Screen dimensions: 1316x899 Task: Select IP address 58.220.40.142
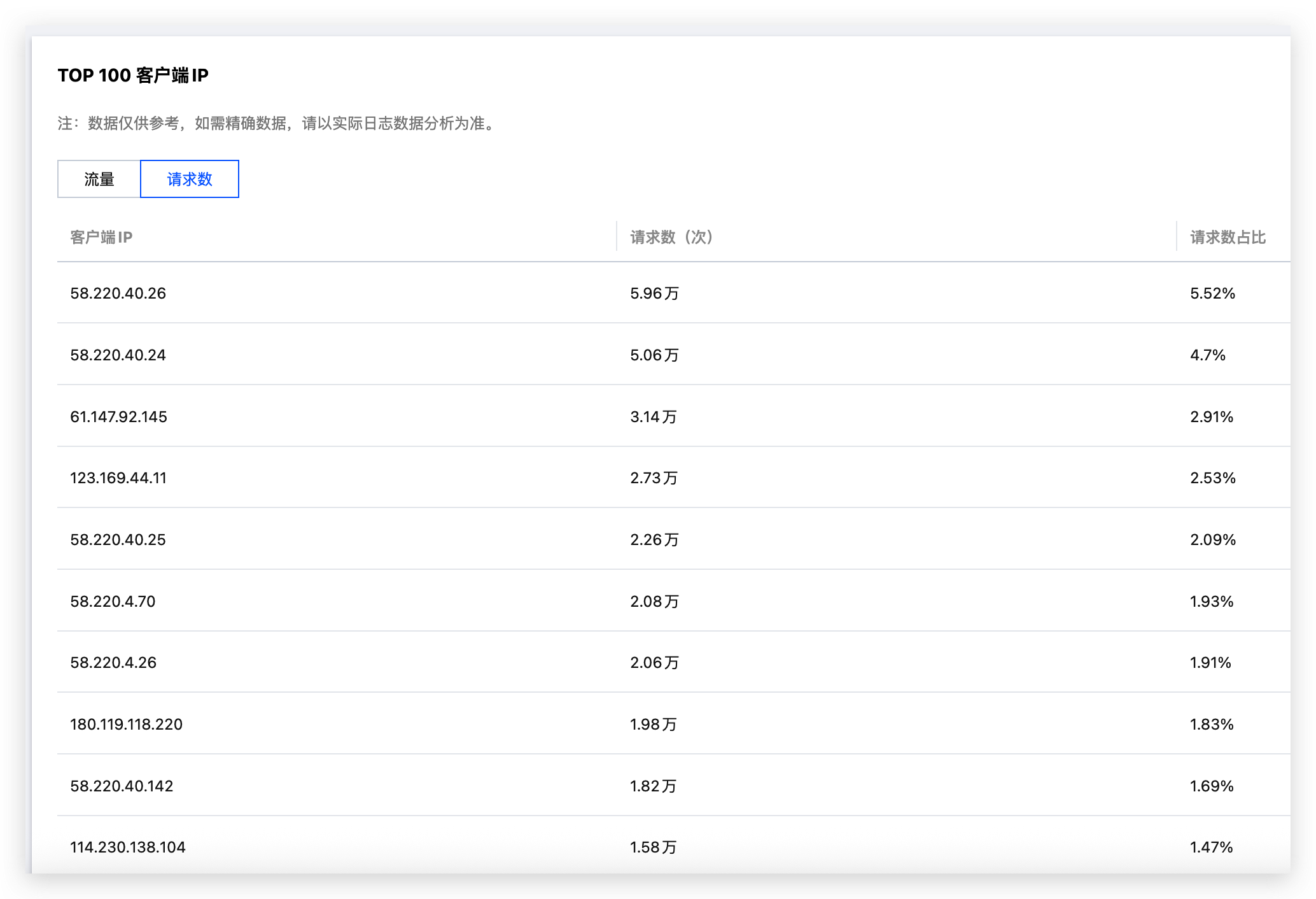click(122, 786)
